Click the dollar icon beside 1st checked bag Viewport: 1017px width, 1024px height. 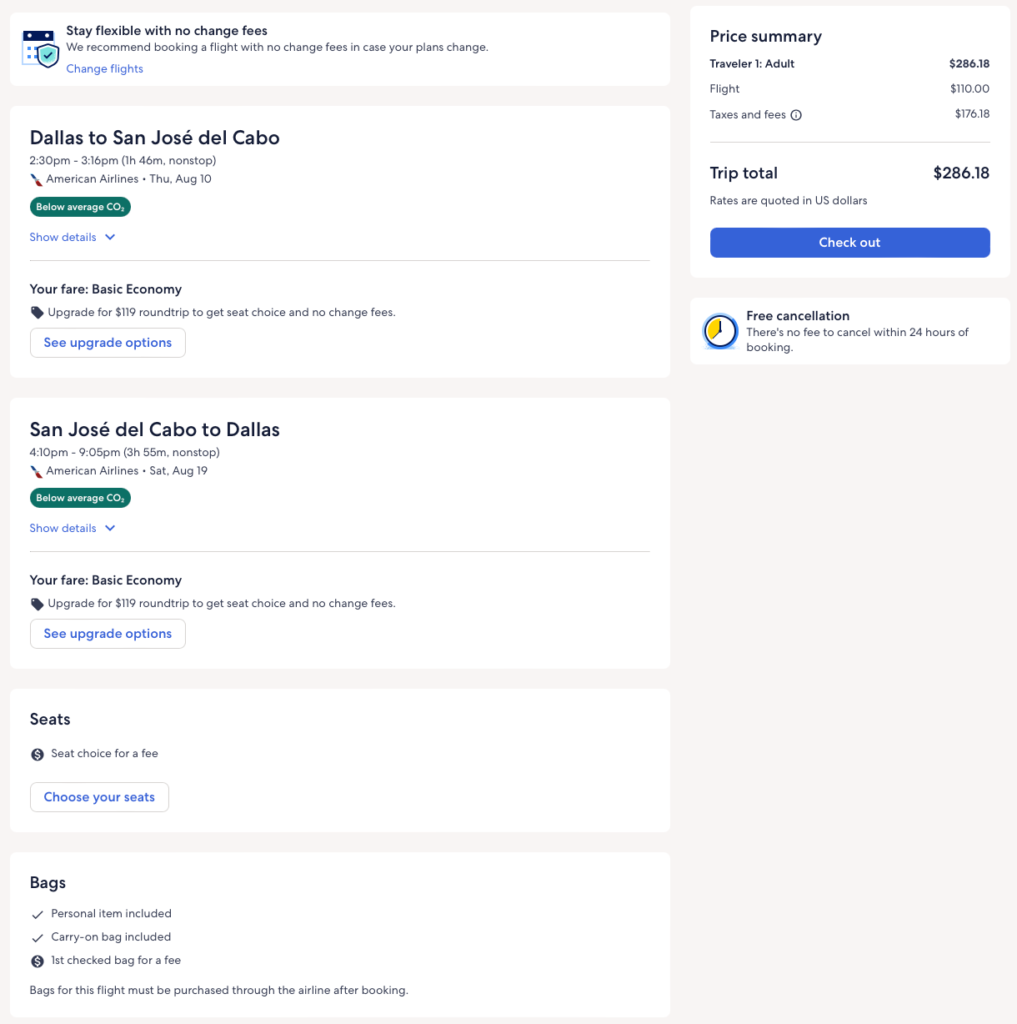(38, 961)
